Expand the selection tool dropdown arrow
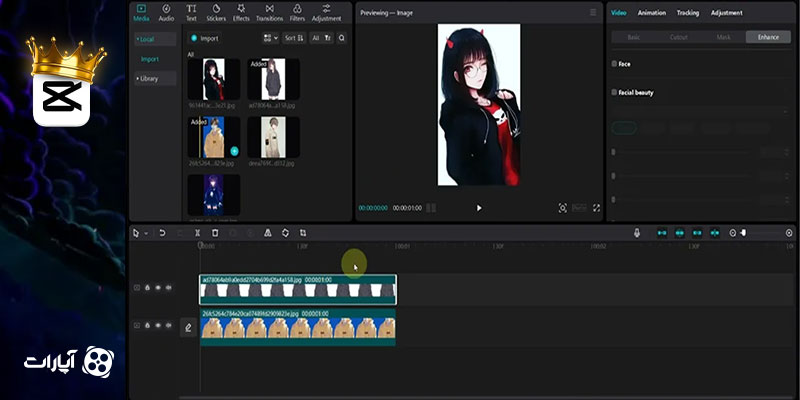The width and height of the screenshot is (800, 400). click(146, 233)
